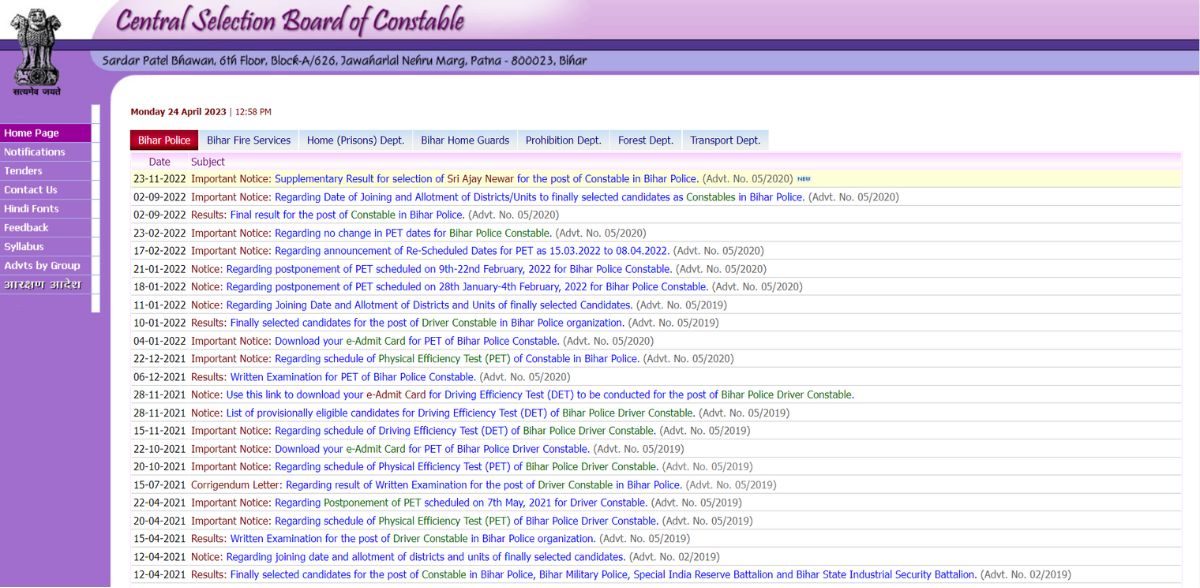Switch to the Forest Dept. tab
This screenshot has width=1200, height=588.
click(x=646, y=141)
